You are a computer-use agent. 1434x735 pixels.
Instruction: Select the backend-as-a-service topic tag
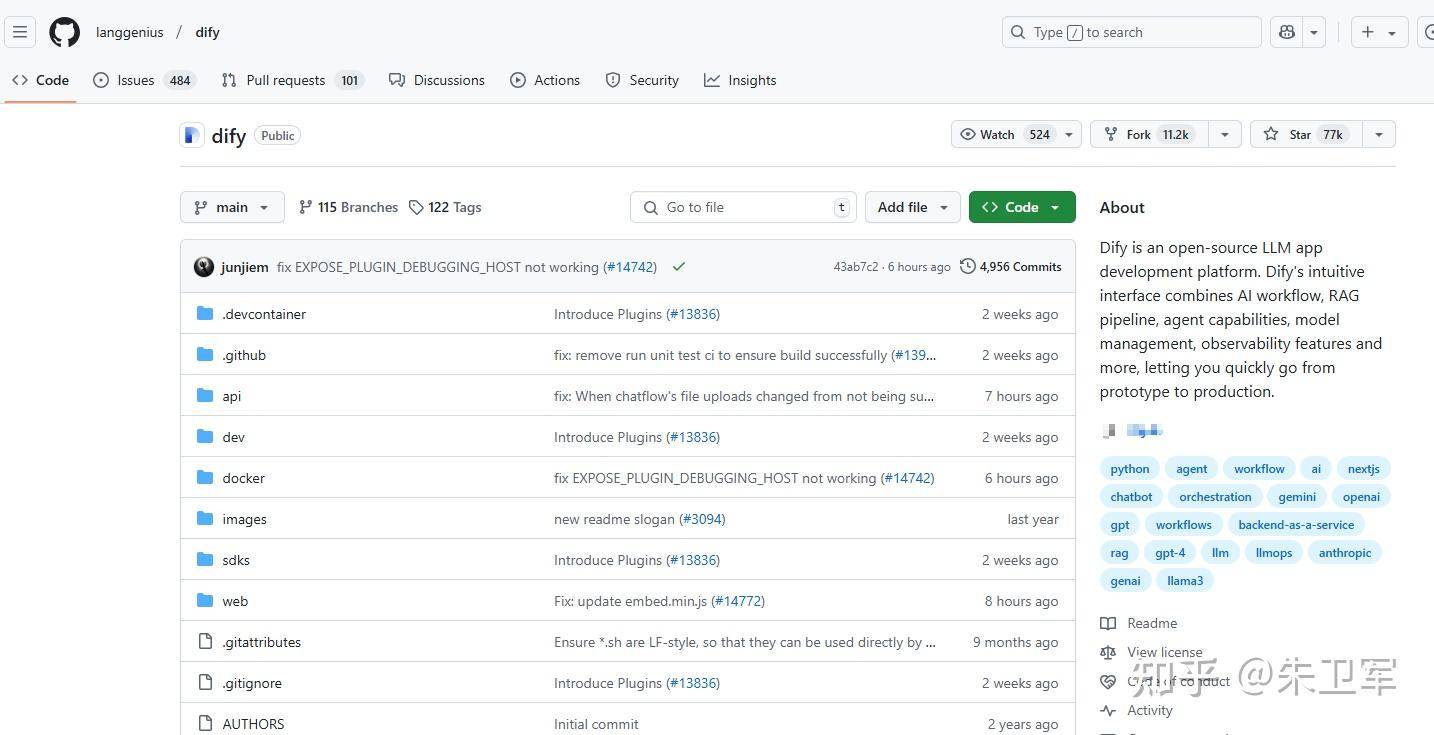coord(1296,525)
